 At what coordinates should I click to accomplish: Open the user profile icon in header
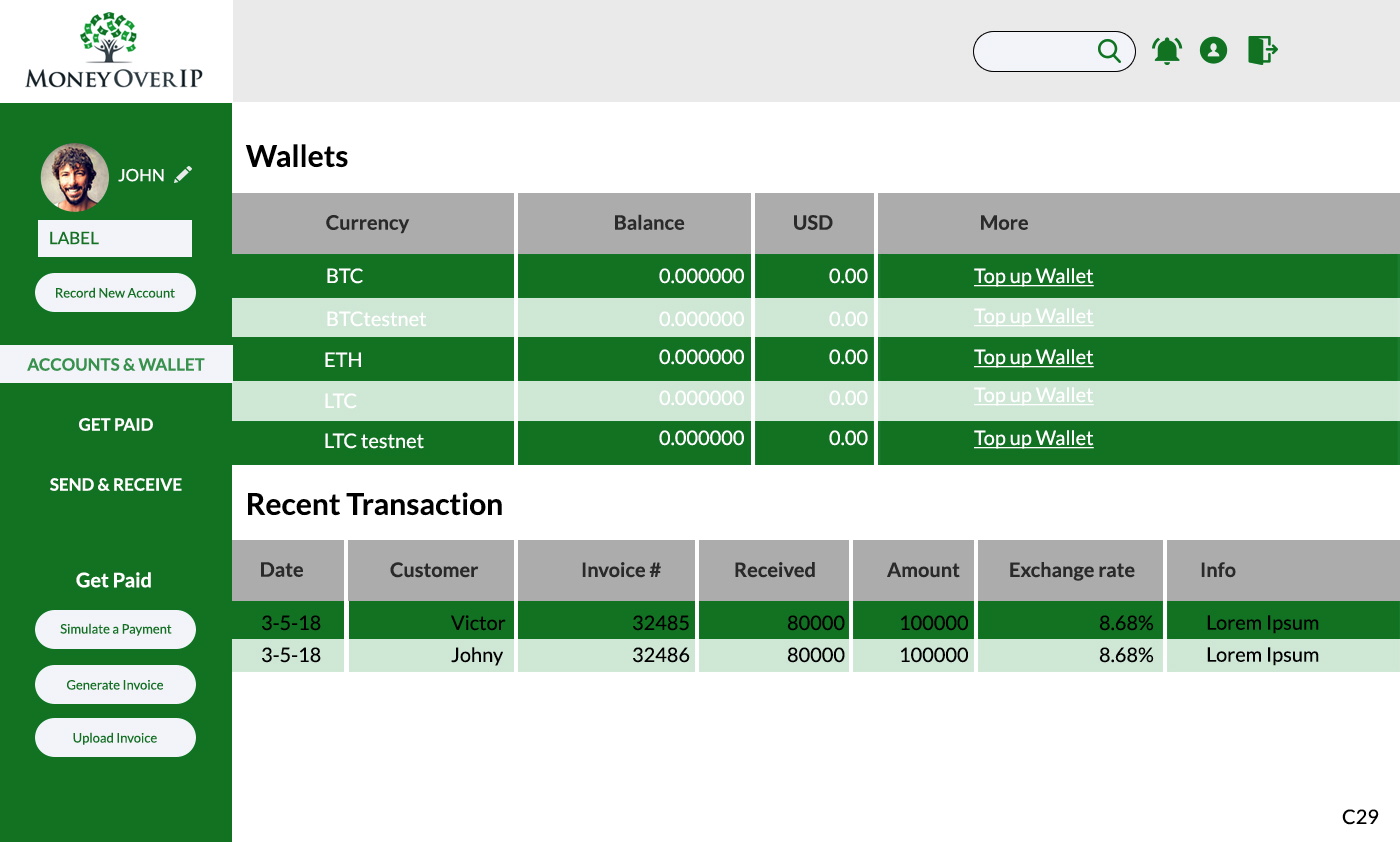click(x=1213, y=50)
